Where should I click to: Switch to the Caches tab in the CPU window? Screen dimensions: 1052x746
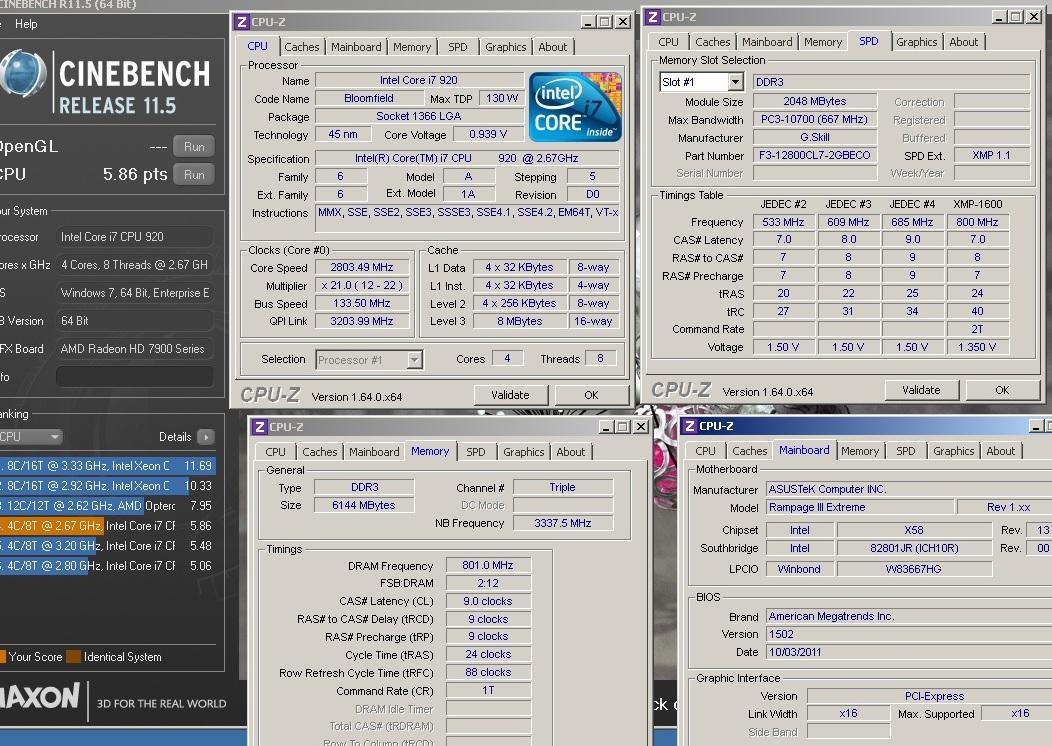click(x=301, y=47)
